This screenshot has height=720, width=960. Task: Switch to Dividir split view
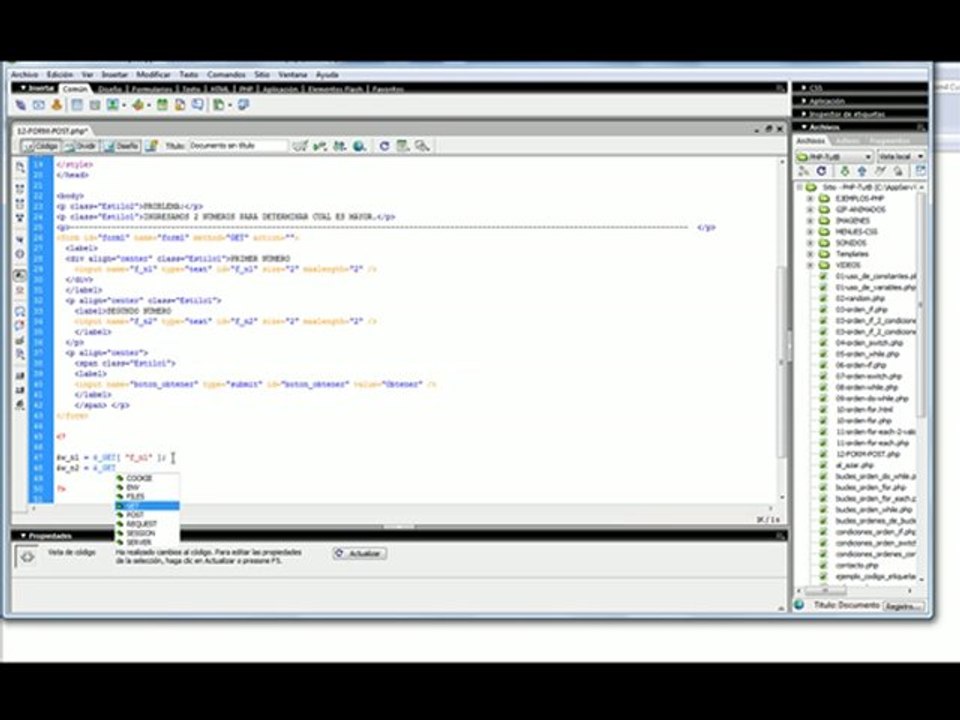pyautogui.click(x=81, y=146)
